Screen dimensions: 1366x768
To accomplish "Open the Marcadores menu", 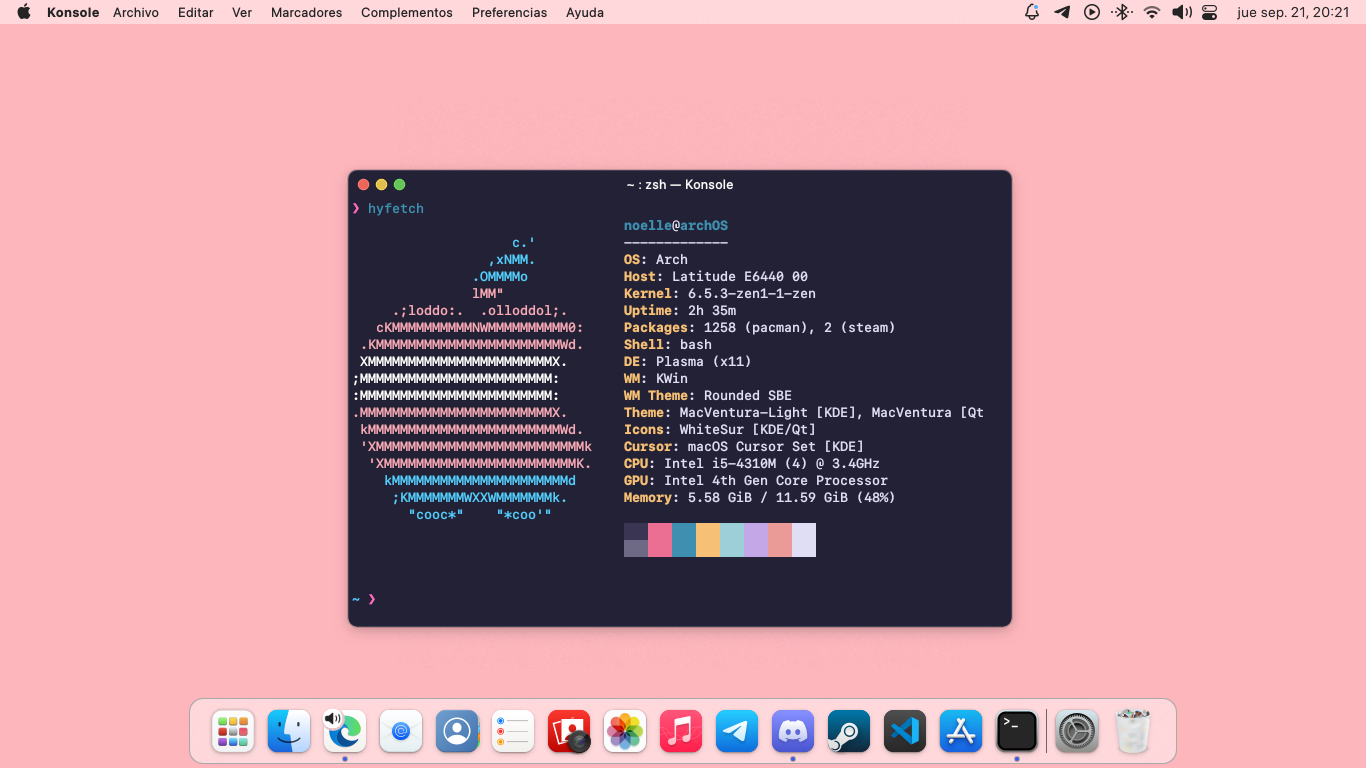I will (306, 12).
